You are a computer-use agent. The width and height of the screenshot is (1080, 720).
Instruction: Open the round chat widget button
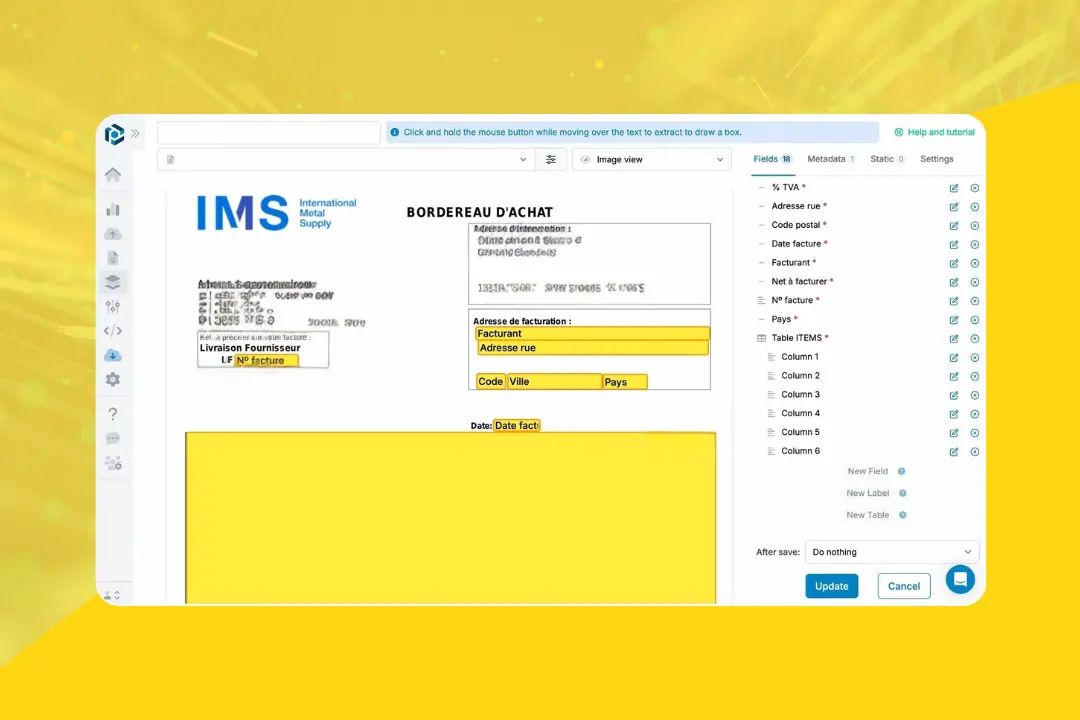(960, 579)
